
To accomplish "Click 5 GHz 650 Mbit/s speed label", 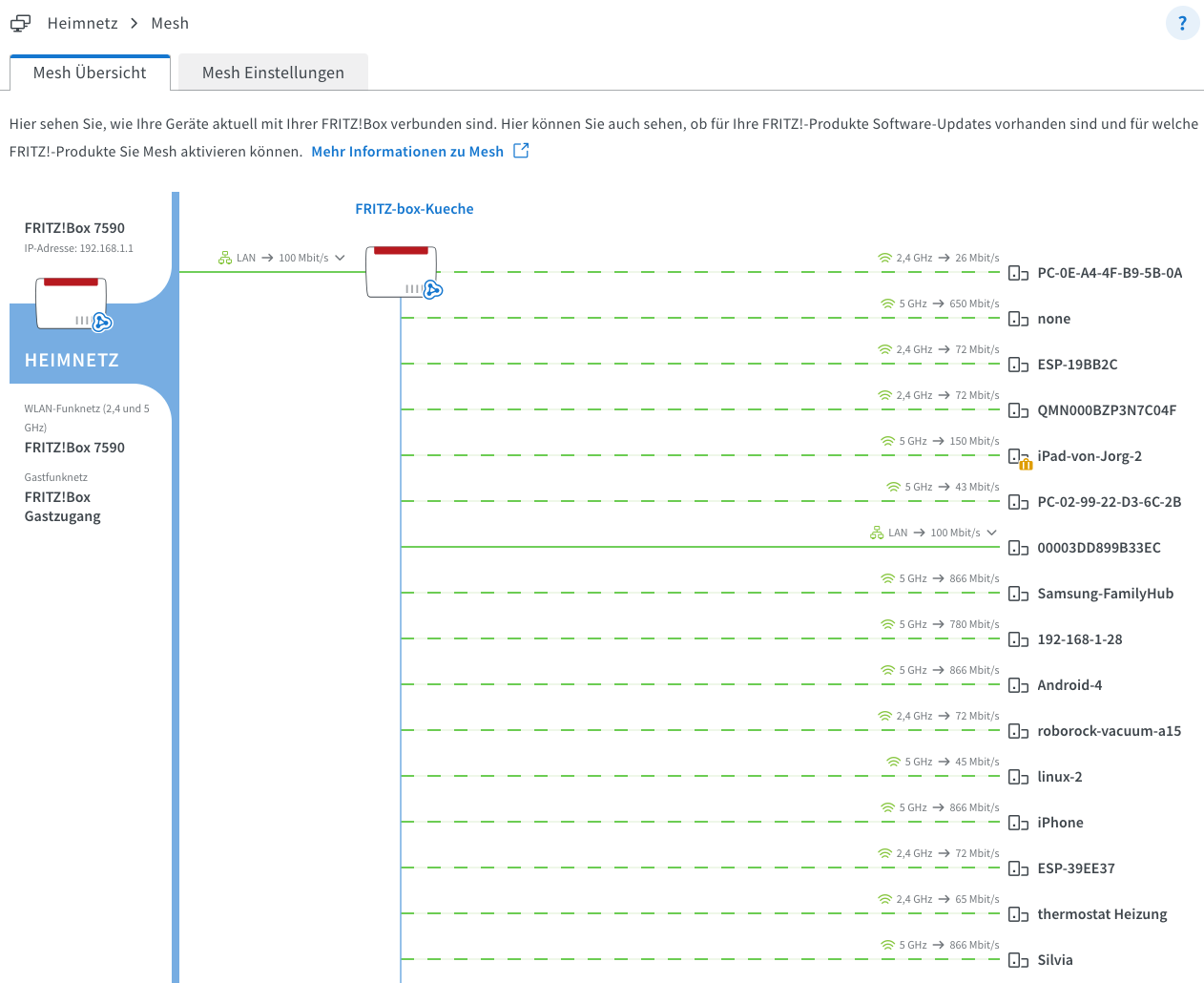I will tap(949, 303).
